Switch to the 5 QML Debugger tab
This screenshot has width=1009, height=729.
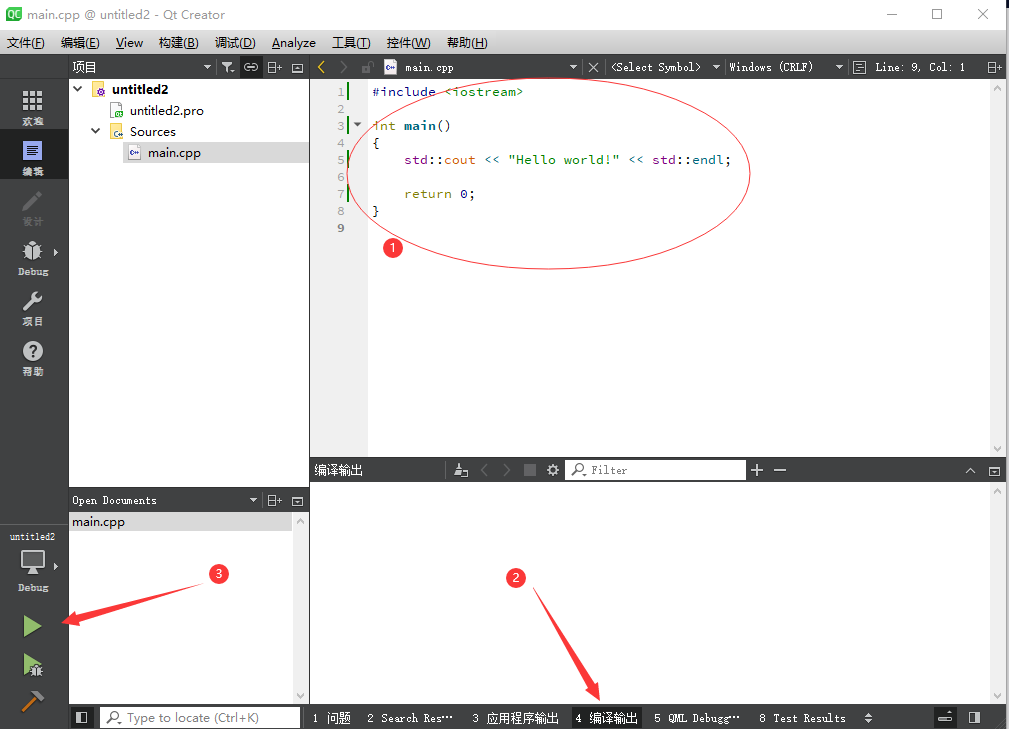[x=697, y=717]
